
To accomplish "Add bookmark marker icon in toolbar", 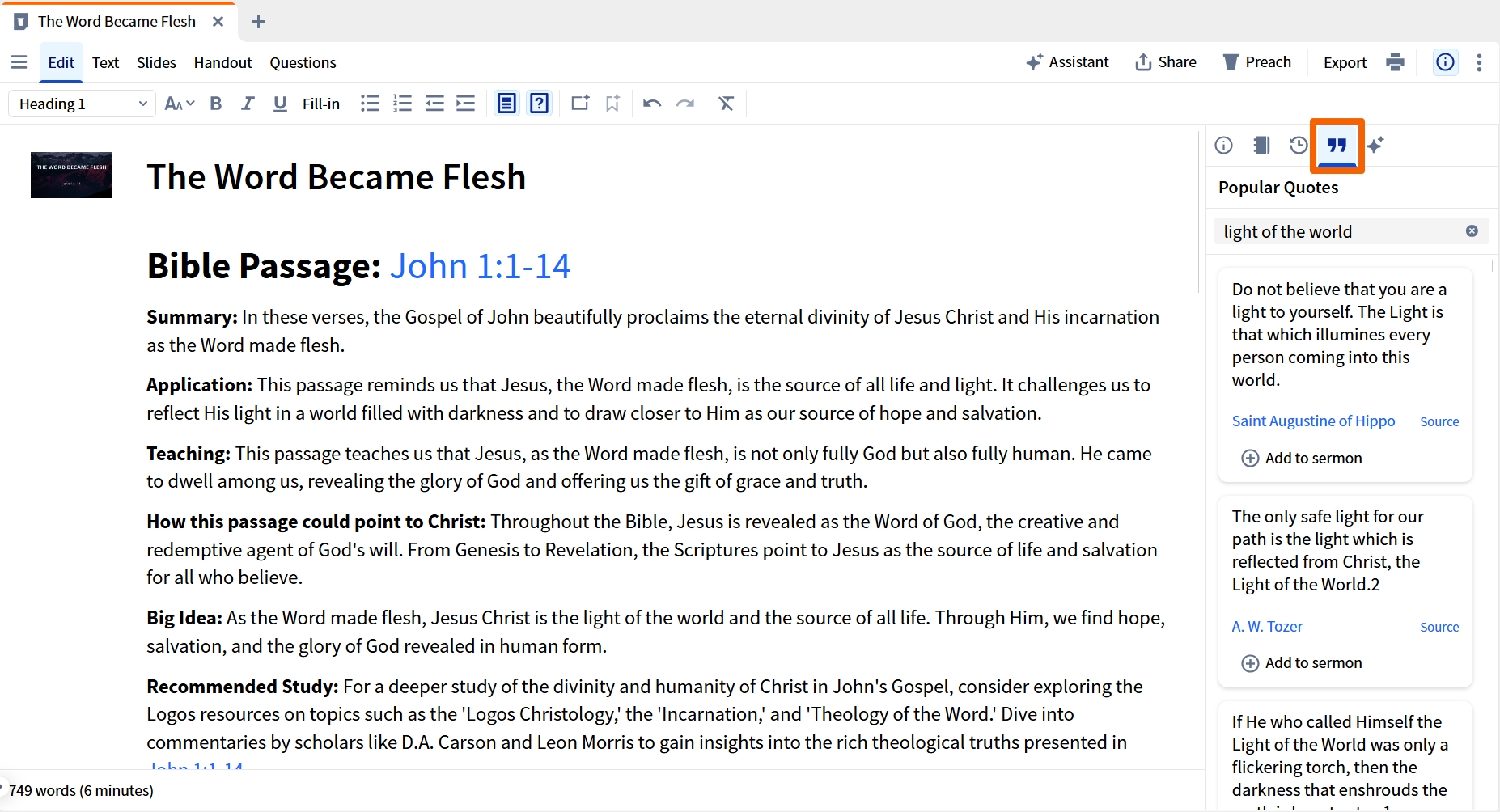I will (x=612, y=104).
